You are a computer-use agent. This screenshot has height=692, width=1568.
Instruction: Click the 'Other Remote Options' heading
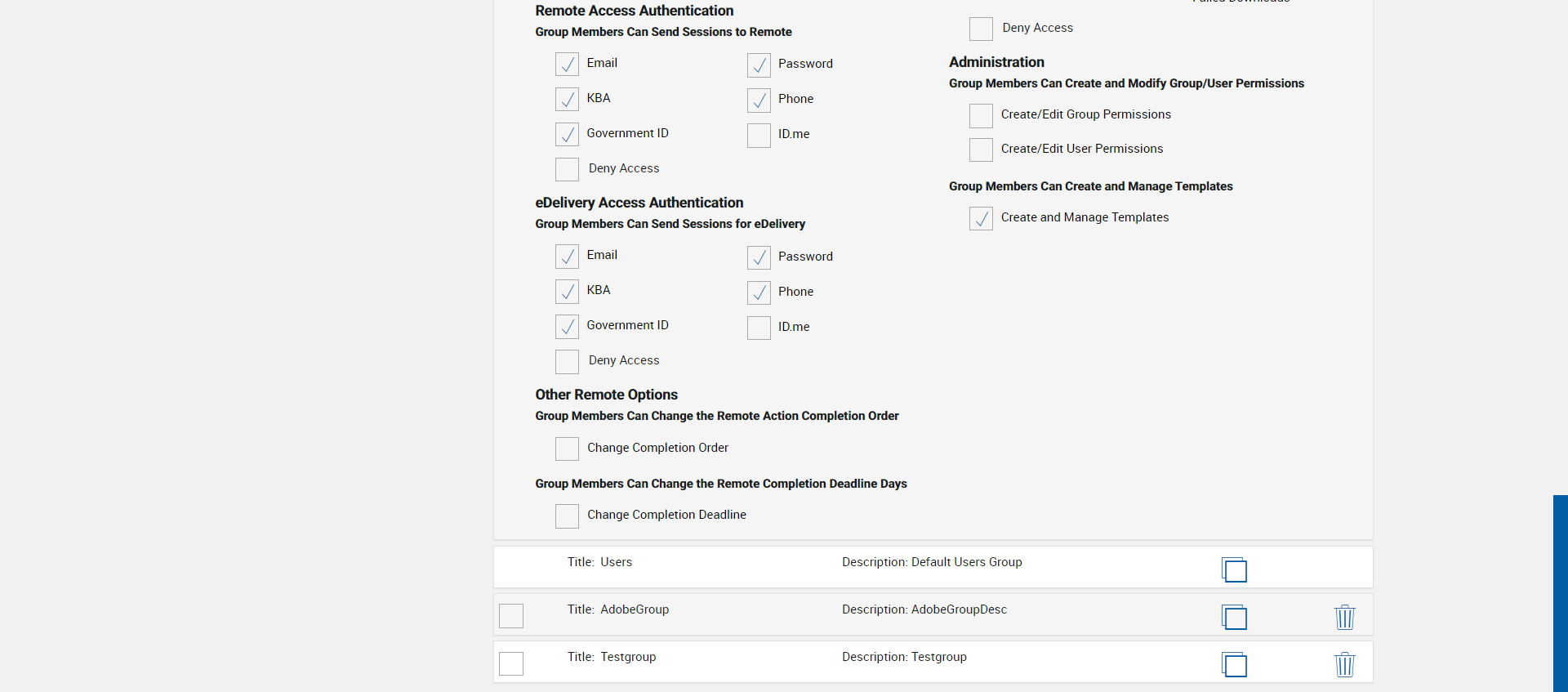click(607, 395)
